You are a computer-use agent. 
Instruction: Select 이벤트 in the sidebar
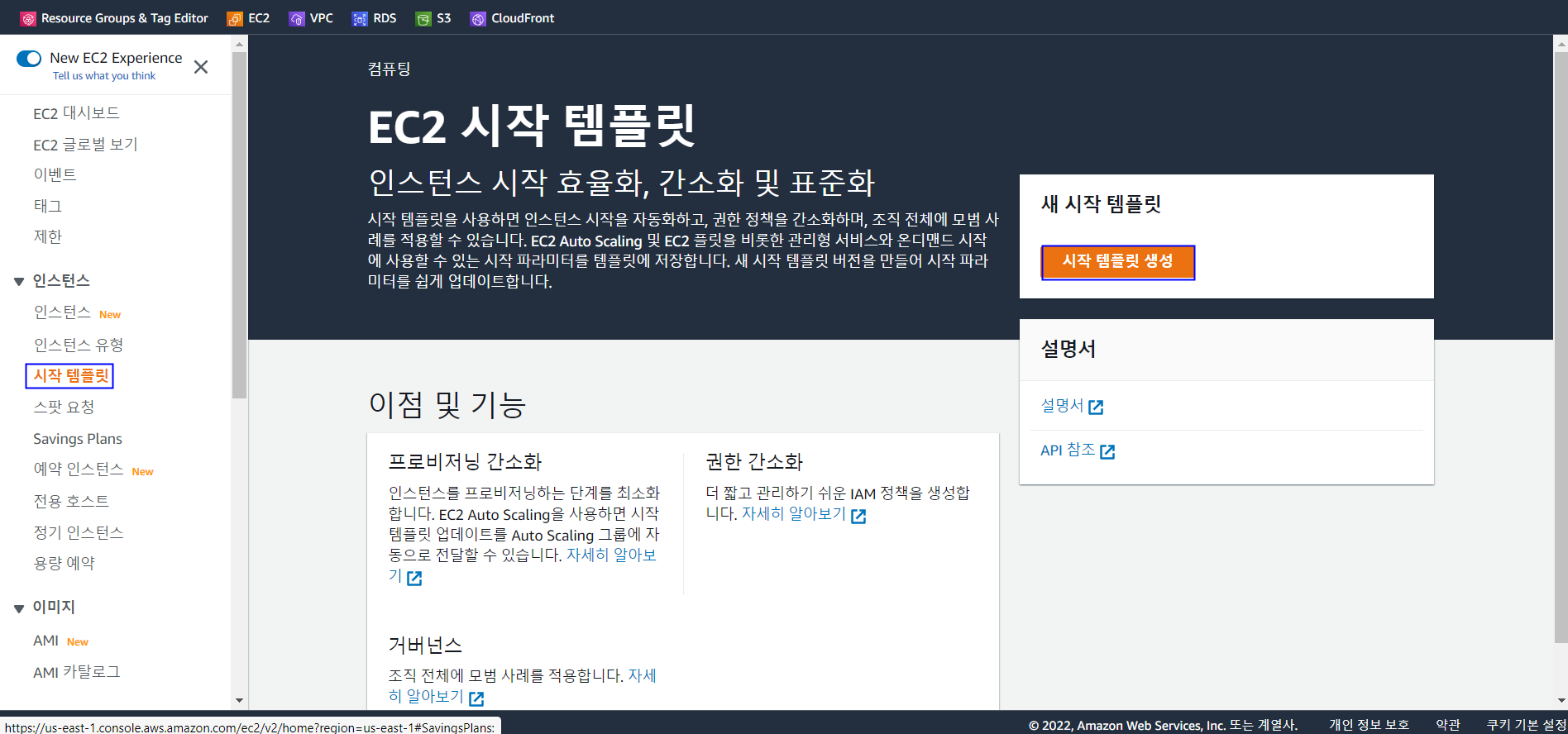pyautogui.click(x=55, y=174)
